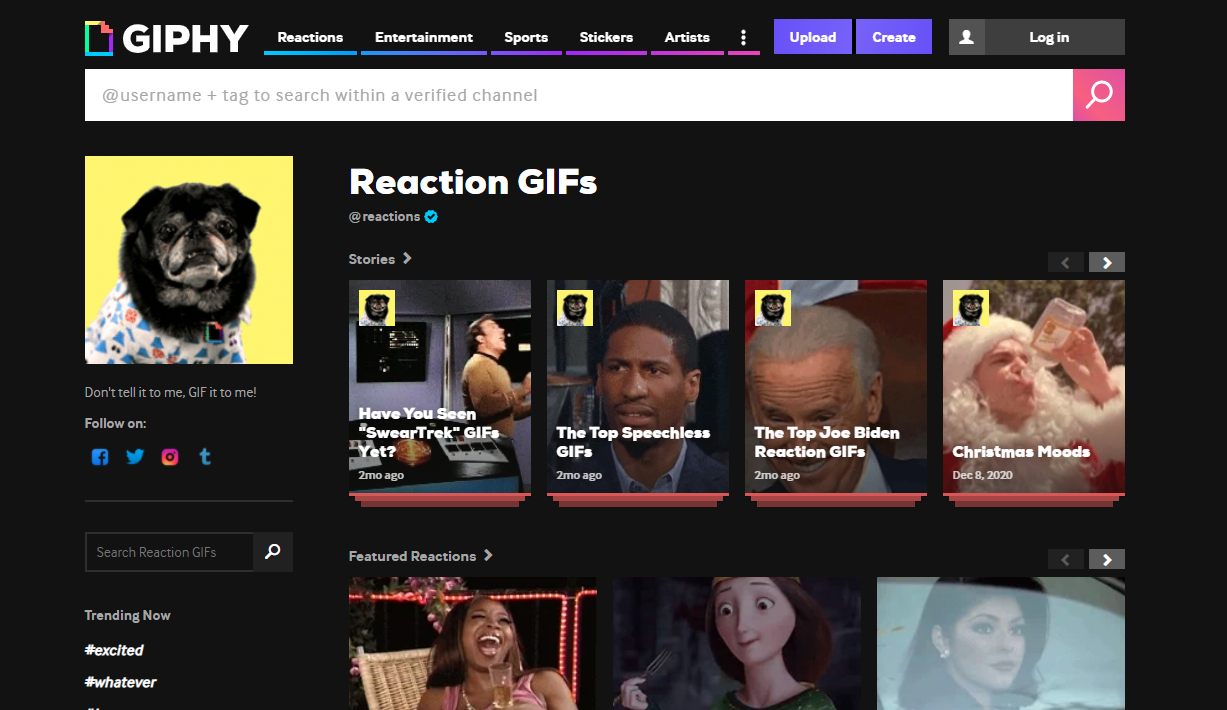Screen dimensions: 1227x710
Task: Open The Top Joe Biden Reaction GIFs story
Action: click(836, 387)
